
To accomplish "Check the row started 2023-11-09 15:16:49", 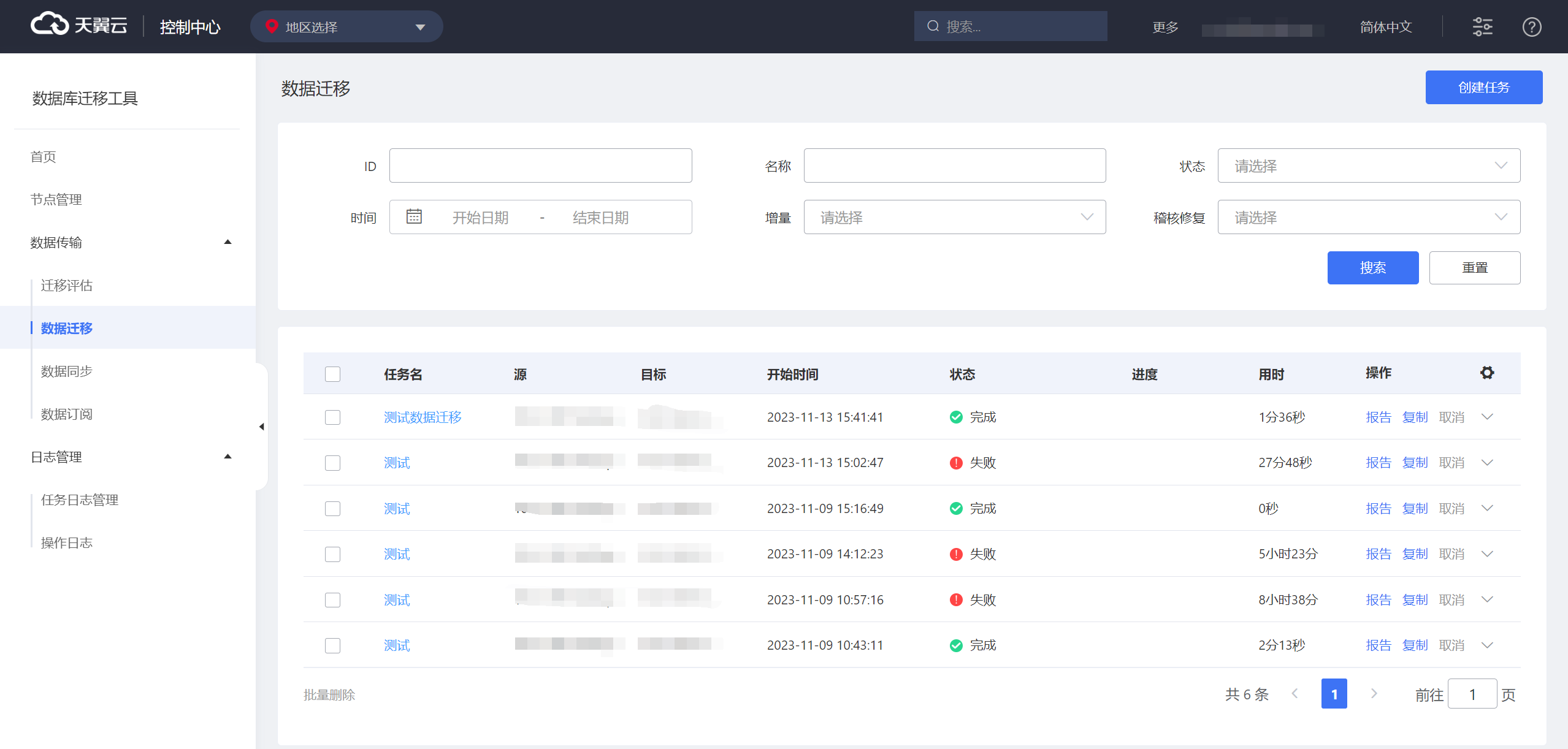I will 332,509.
